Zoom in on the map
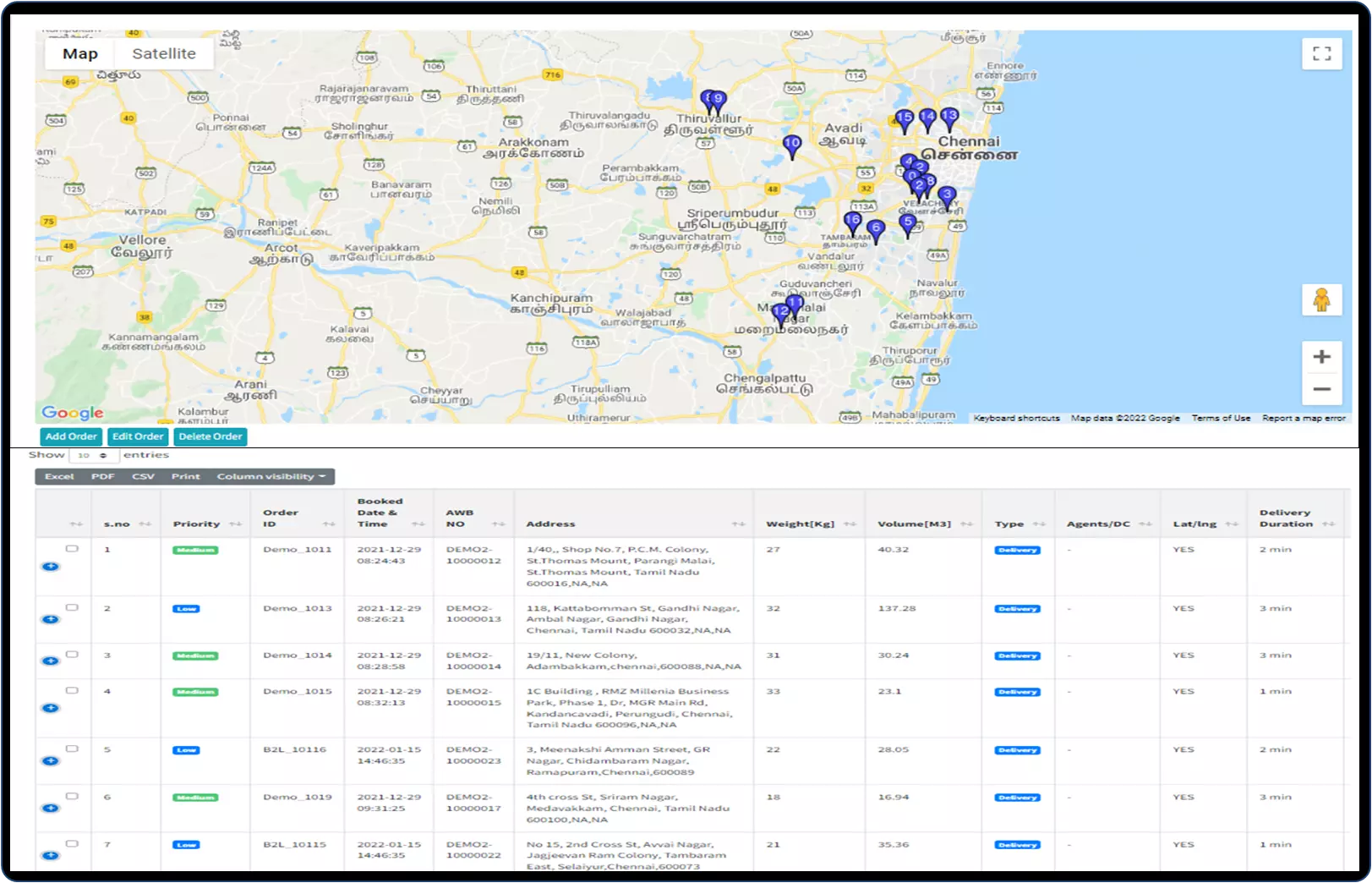1372x883 pixels. [1321, 357]
